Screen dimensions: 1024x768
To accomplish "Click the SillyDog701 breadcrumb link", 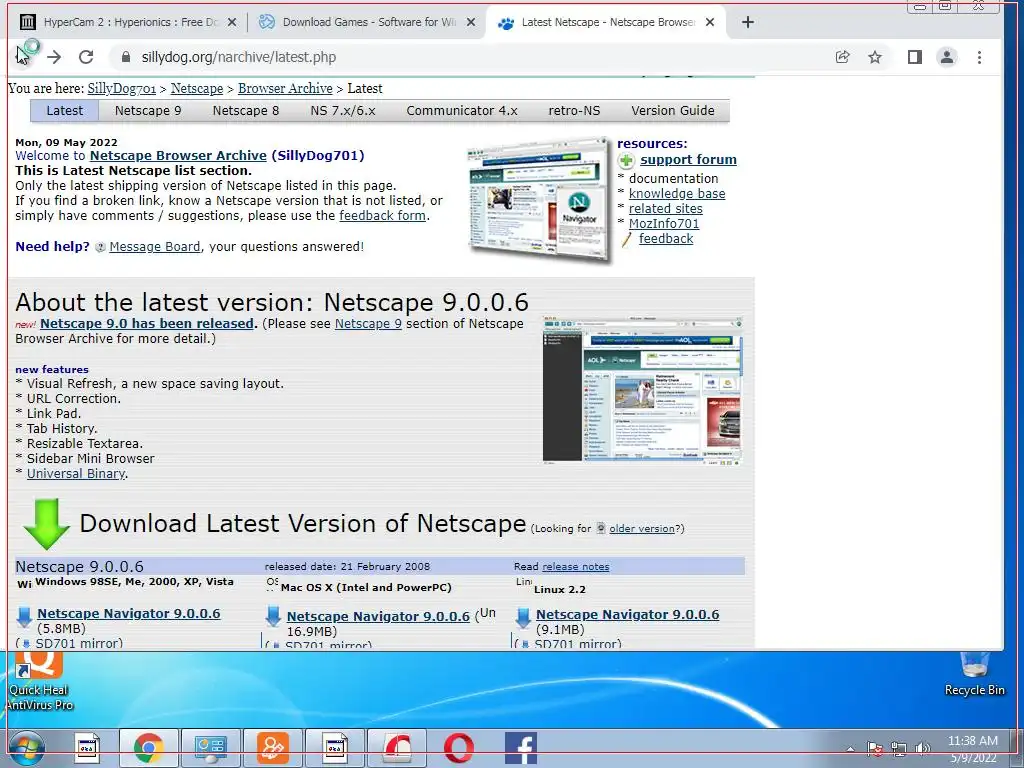I will 121,88.
